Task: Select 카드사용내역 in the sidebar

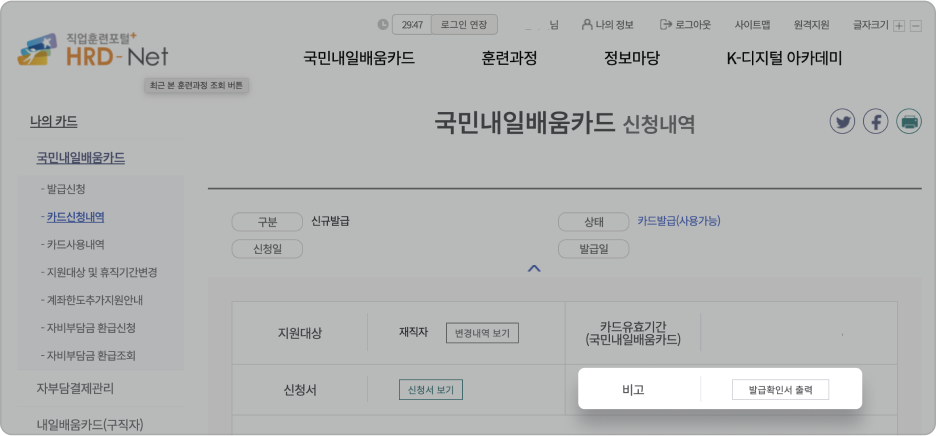Action: point(75,244)
